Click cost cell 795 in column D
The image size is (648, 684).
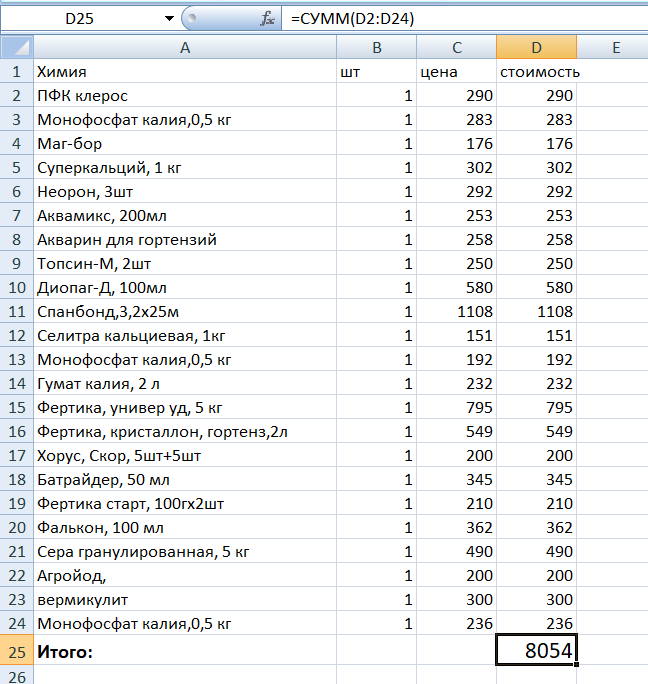pos(536,407)
